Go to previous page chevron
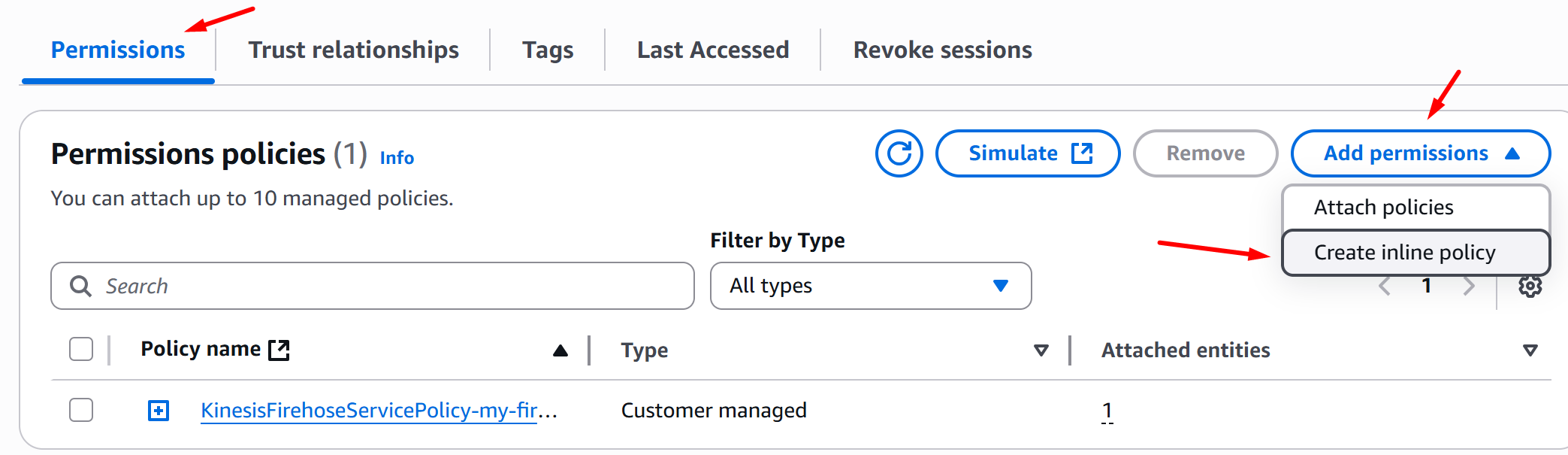1568x455 pixels. click(1385, 287)
